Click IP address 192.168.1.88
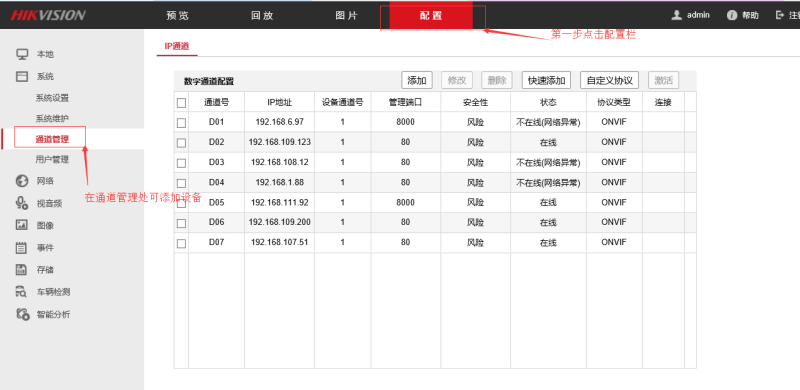 point(280,182)
